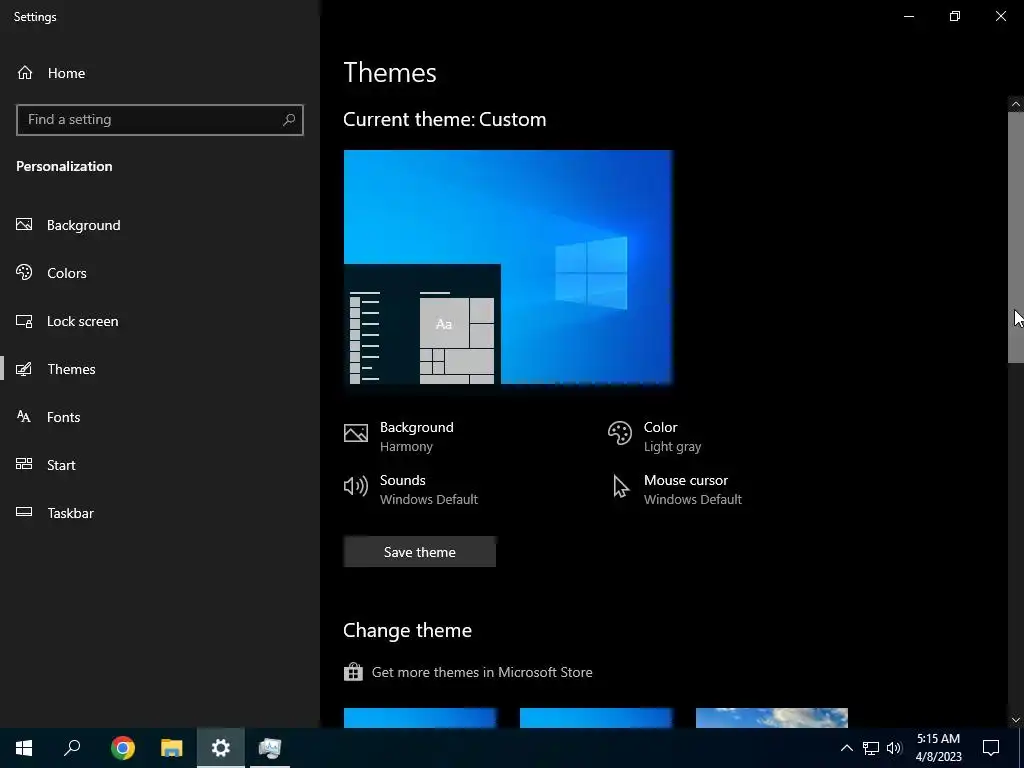The width and height of the screenshot is (1024, 768).
Task: Click the scrollbar down arrow
Action: point(1016,720)
